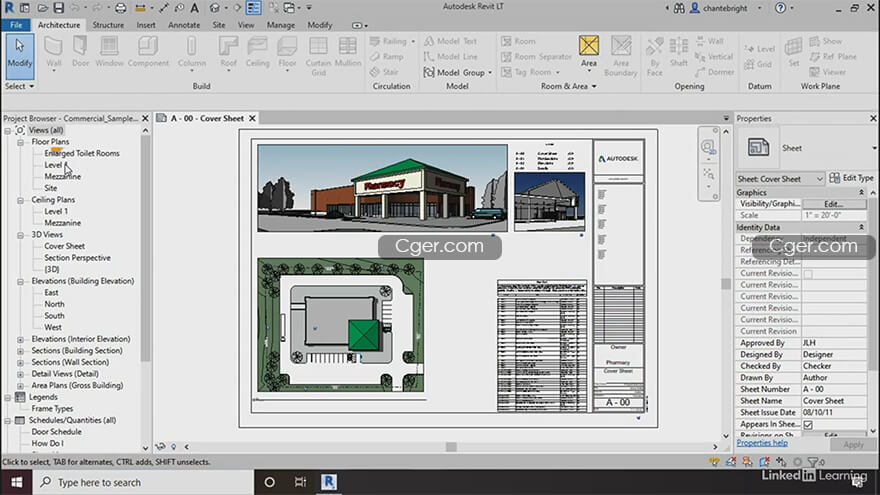Click the Apply button in Properties
880x495 pixels.
point(853,444)
